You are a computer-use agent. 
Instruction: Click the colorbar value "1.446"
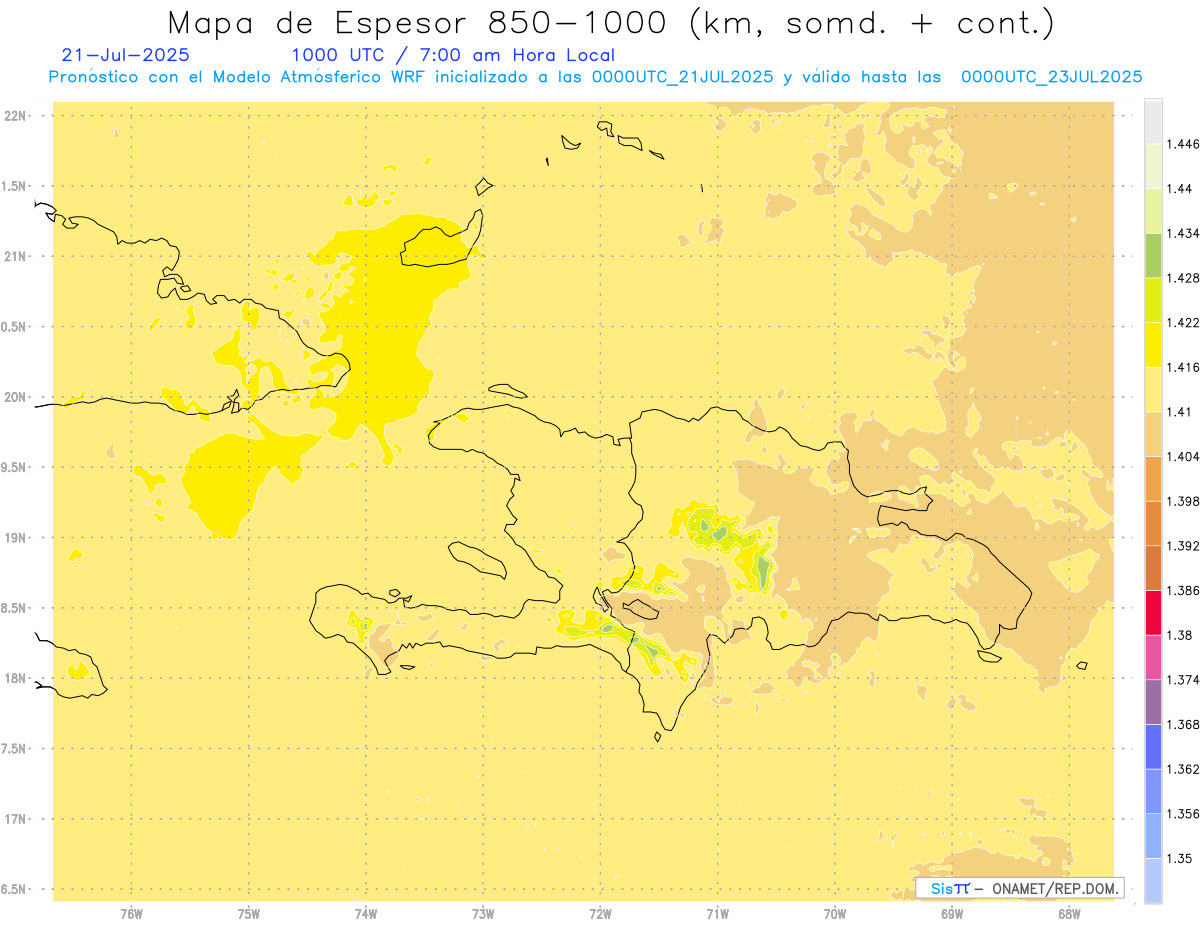[x=1183, y=144]
